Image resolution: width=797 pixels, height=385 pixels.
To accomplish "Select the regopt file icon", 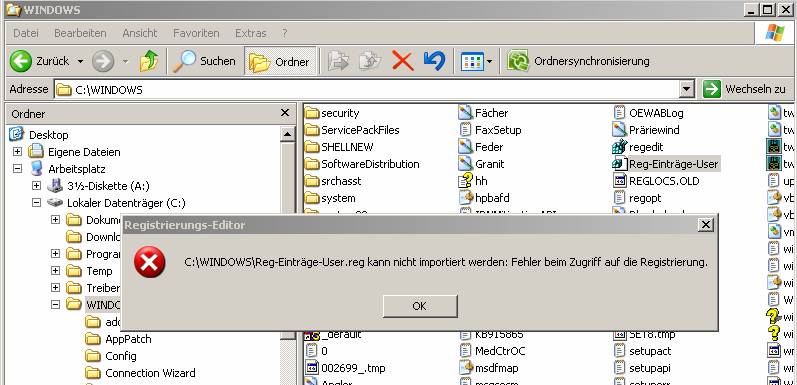I will click(x=619, y=198).
